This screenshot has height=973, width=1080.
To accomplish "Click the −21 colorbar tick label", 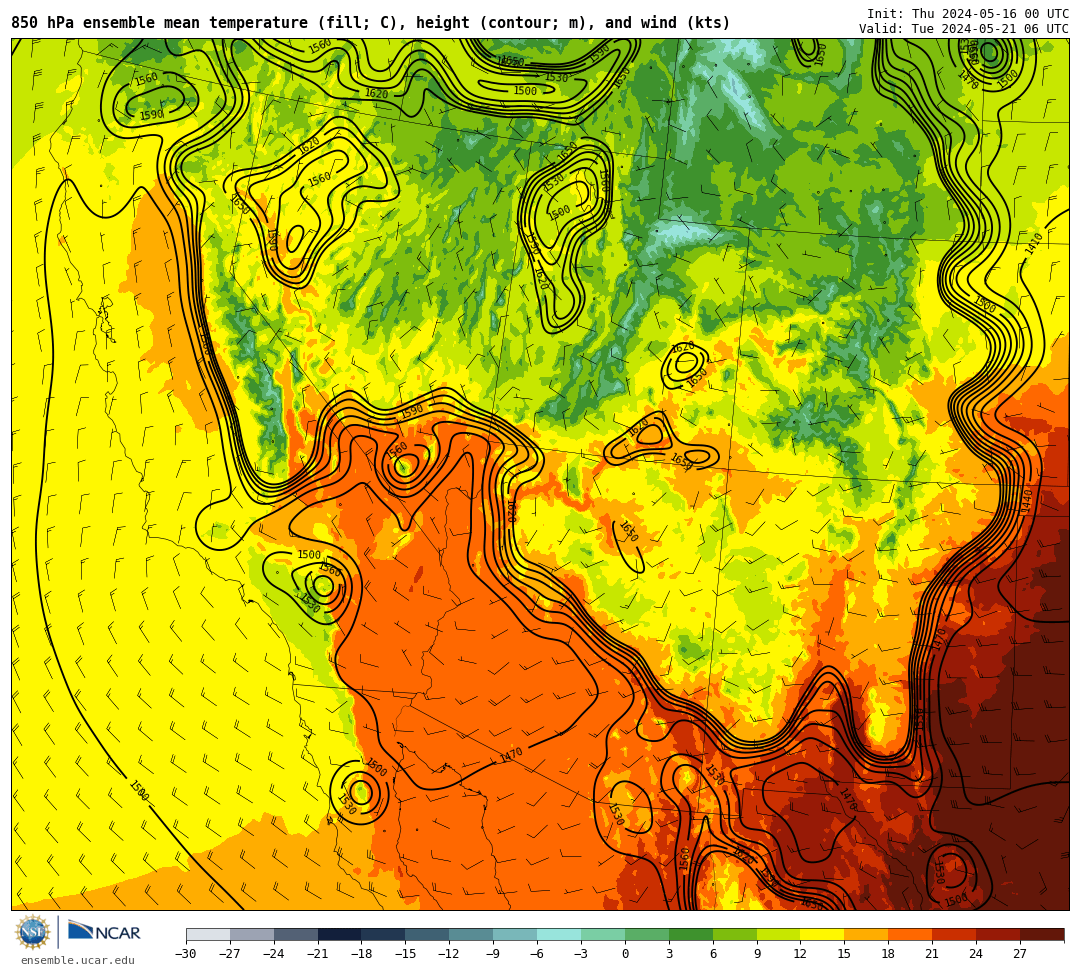I will pos(318,954).
